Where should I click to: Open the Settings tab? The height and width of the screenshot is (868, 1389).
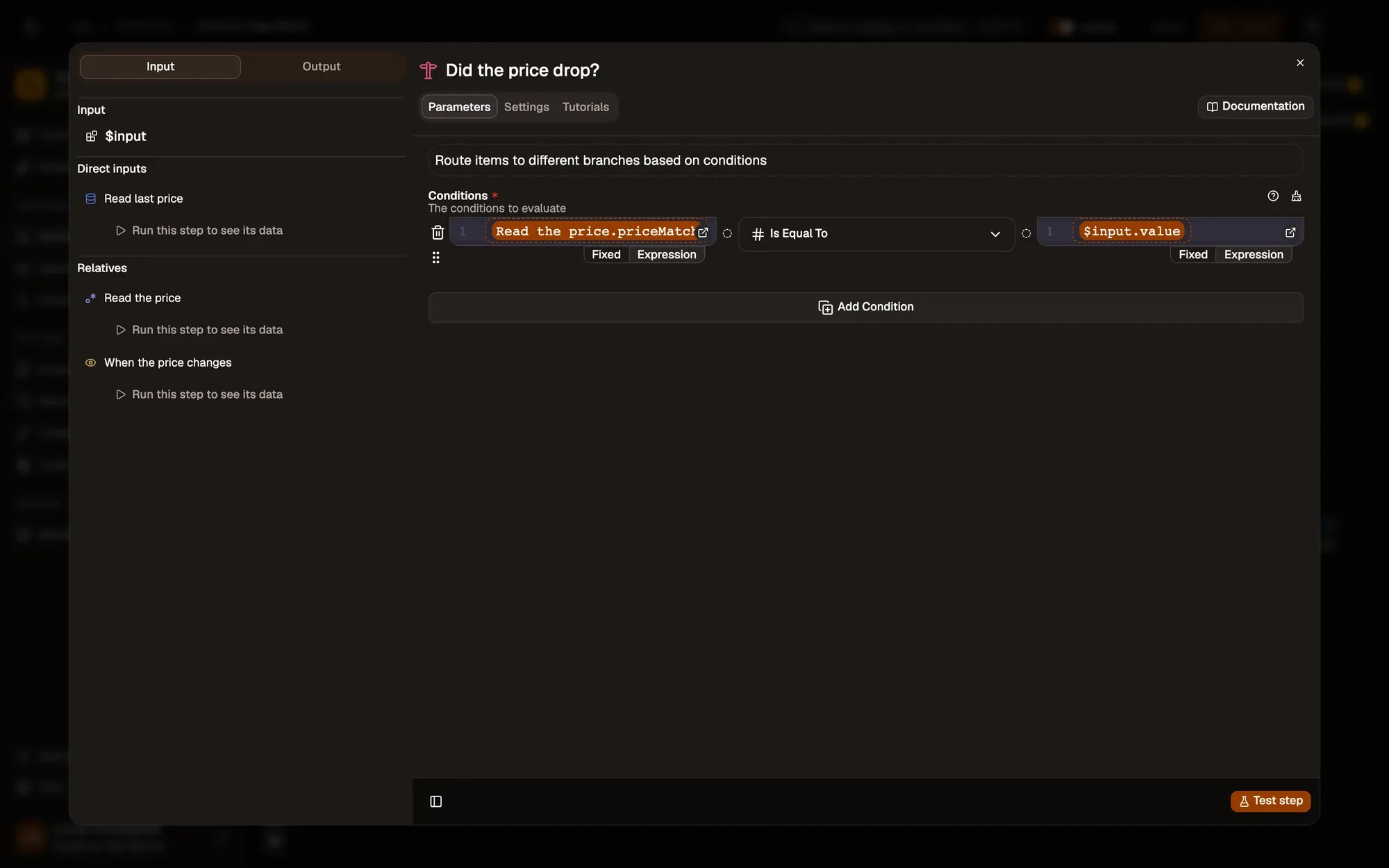526,107
